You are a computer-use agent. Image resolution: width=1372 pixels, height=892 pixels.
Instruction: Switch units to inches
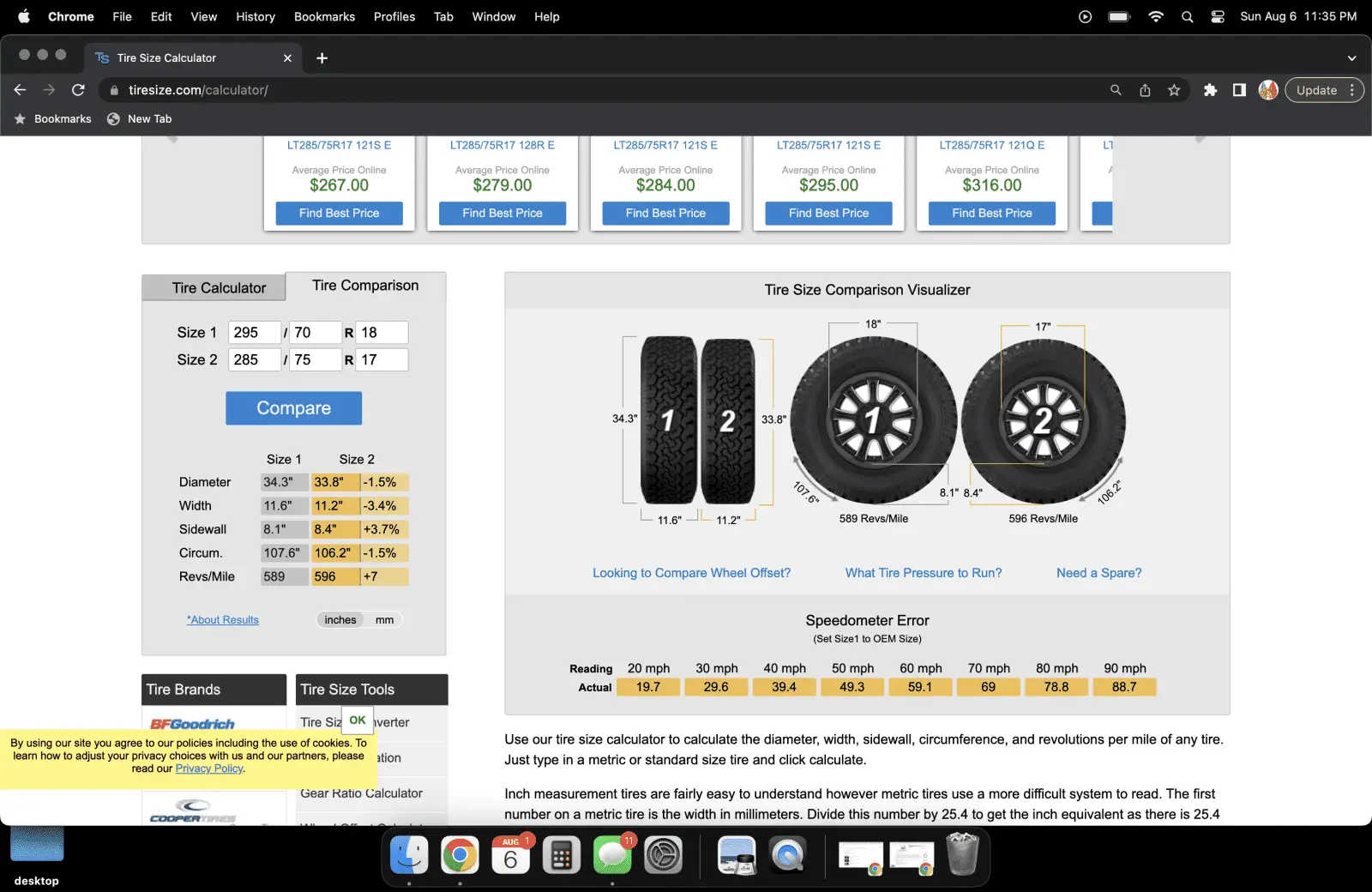tap(340, 620)
